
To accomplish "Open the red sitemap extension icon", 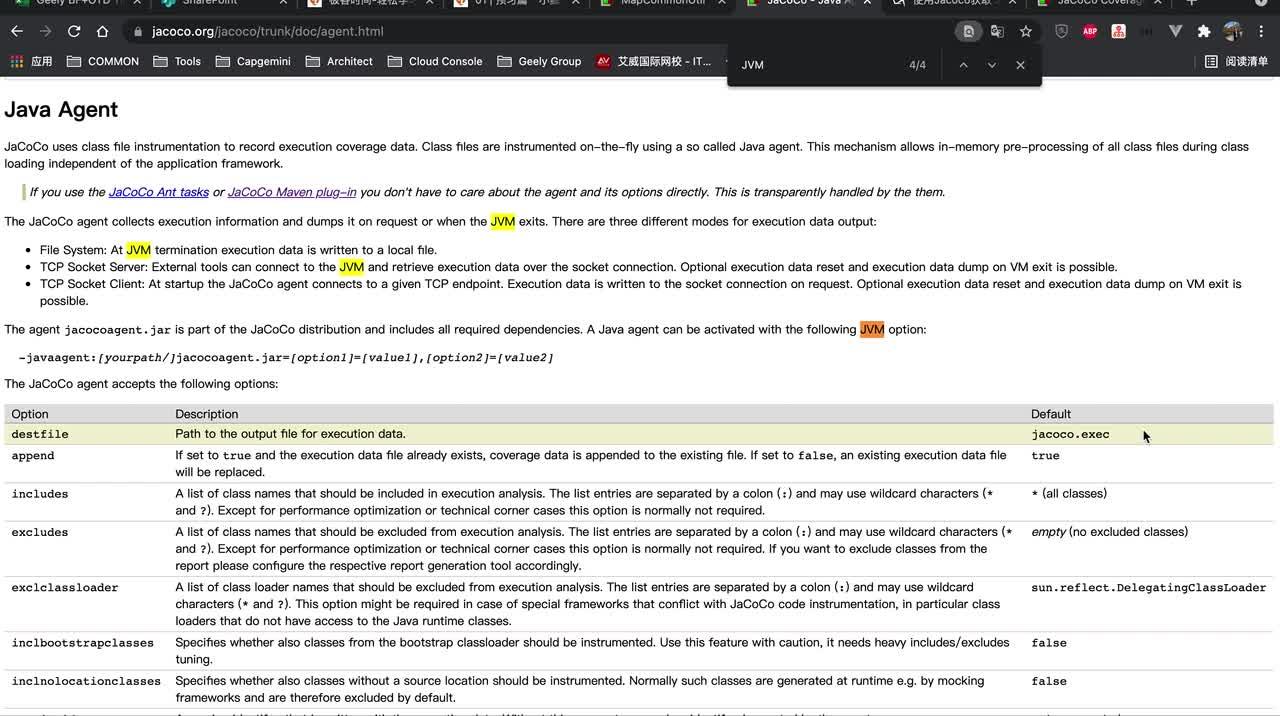I will click(x=1118, y=31).
